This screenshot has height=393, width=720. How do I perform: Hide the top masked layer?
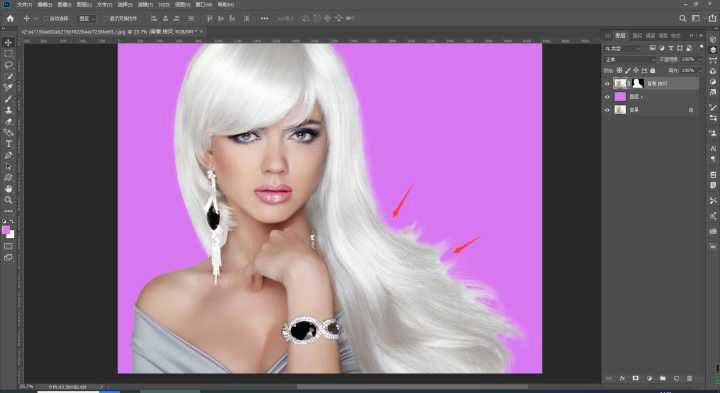607,84
